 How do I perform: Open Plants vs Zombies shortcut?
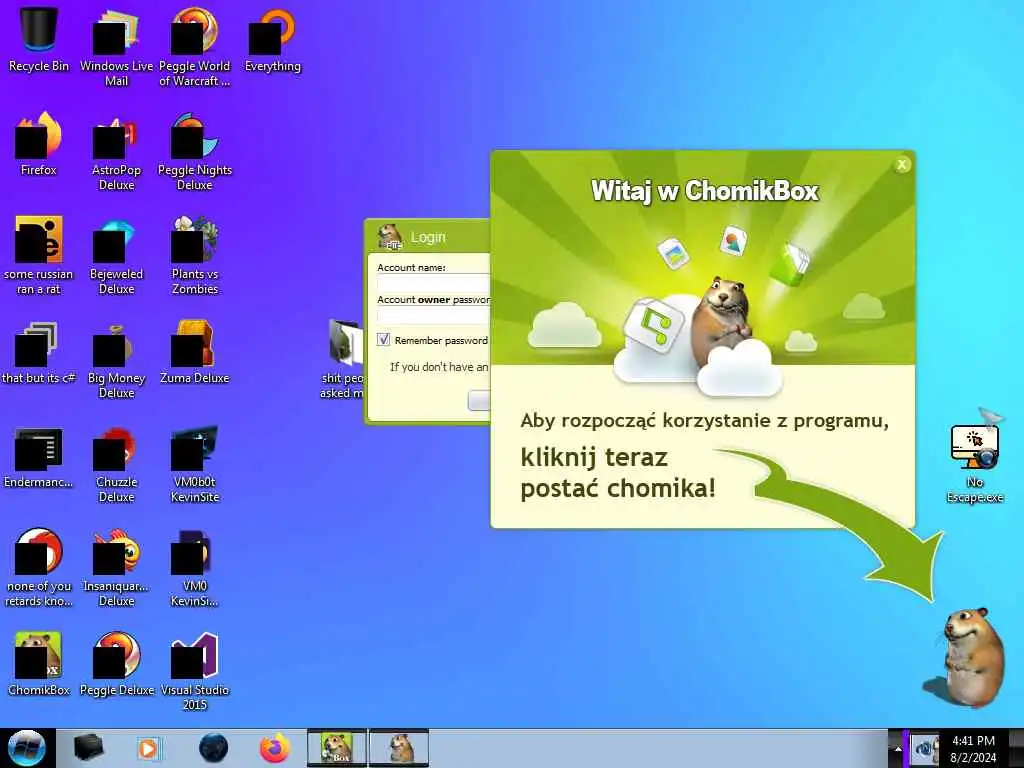[195, 255]
